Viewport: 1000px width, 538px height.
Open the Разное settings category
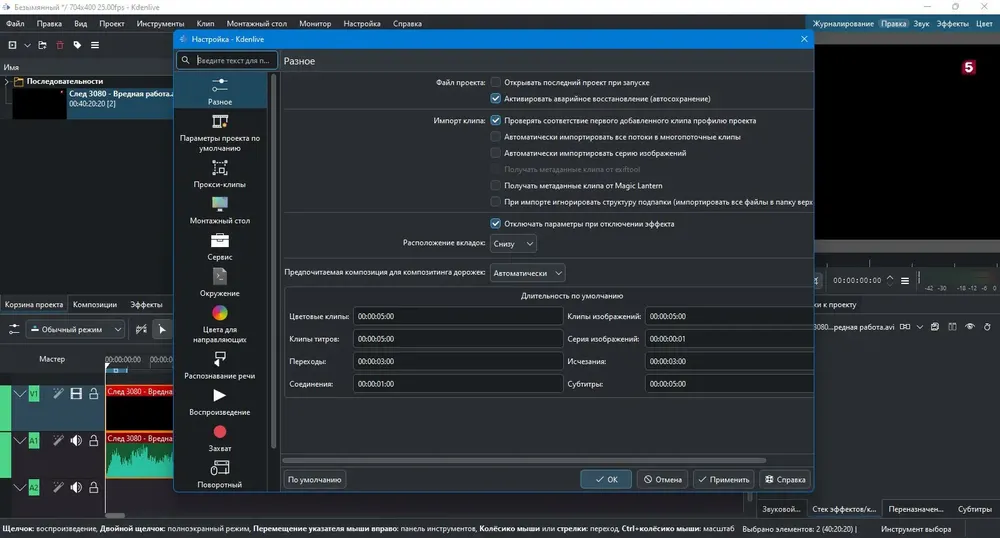point(219,91)
